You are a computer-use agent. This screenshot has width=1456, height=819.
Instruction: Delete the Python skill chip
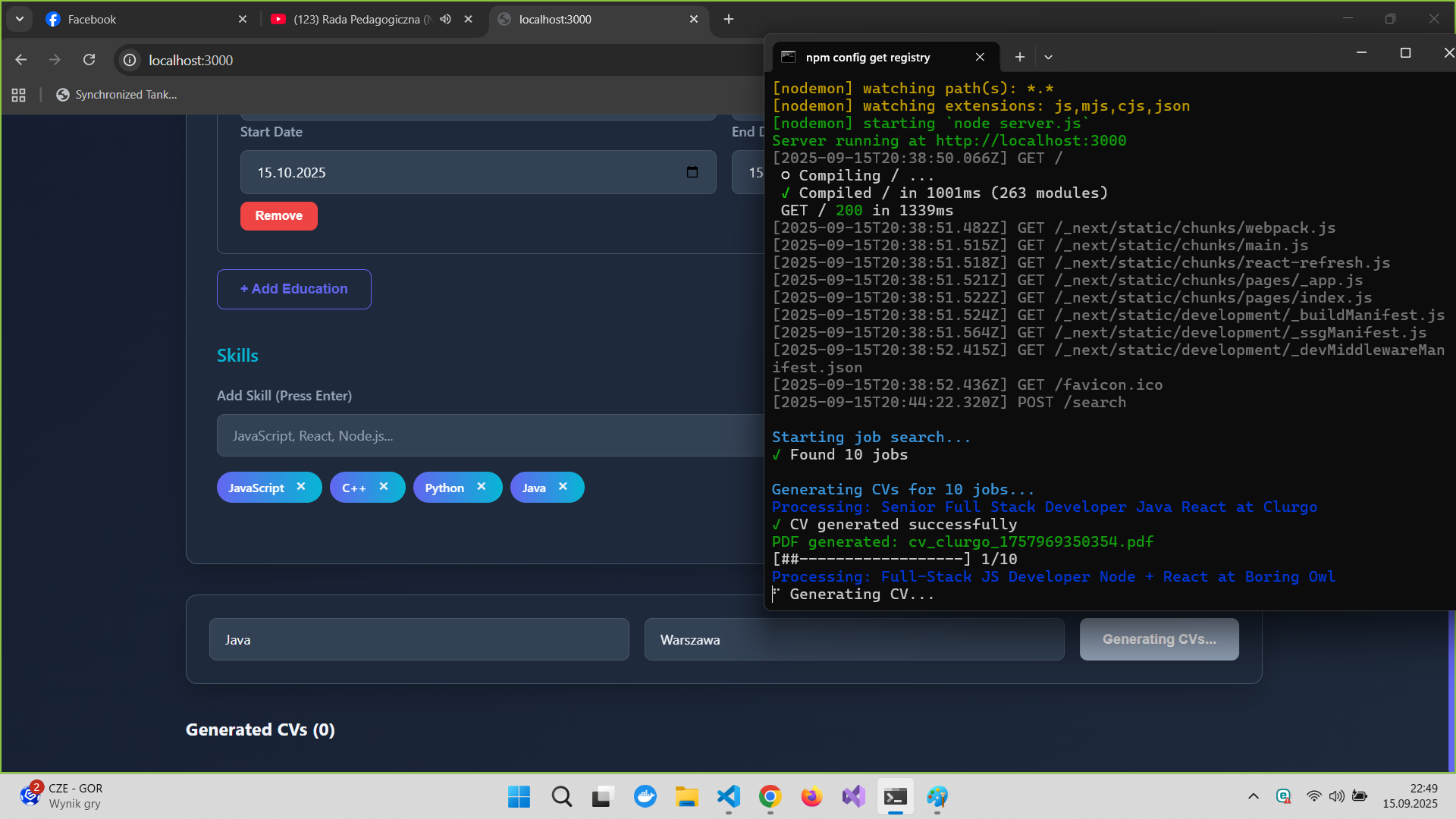481,487
